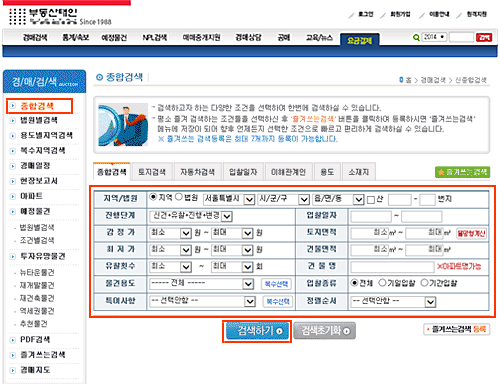Click 복수선택 next to 특이사항
This screenshot has width=500, height=384.
click(x=278, y=301)
